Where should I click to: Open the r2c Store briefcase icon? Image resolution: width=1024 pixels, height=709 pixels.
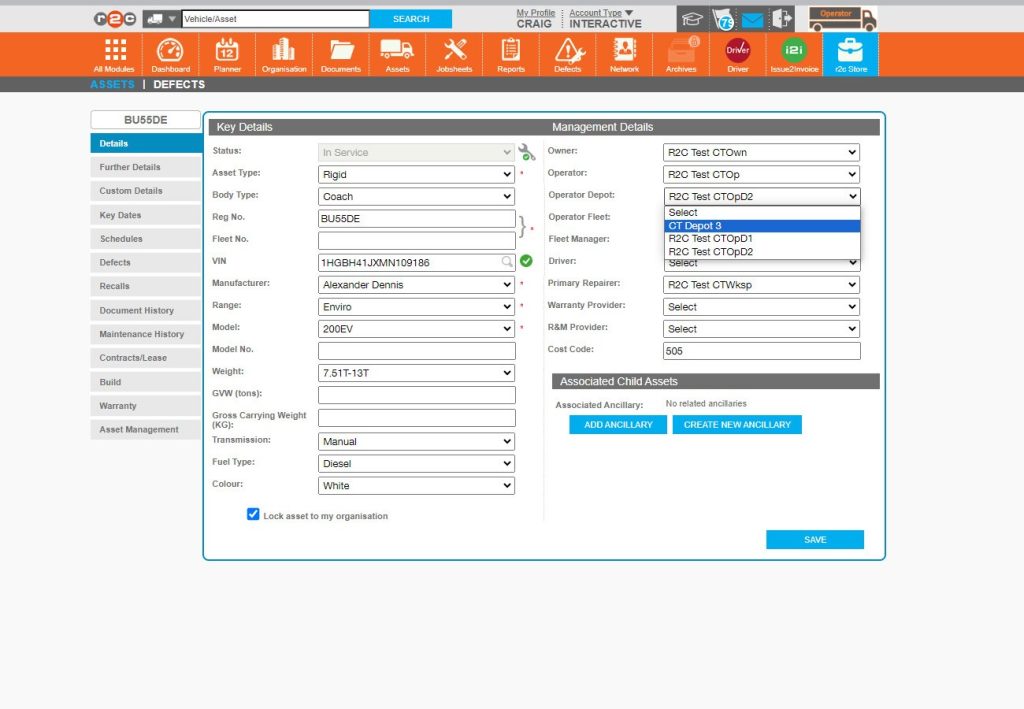851,52
